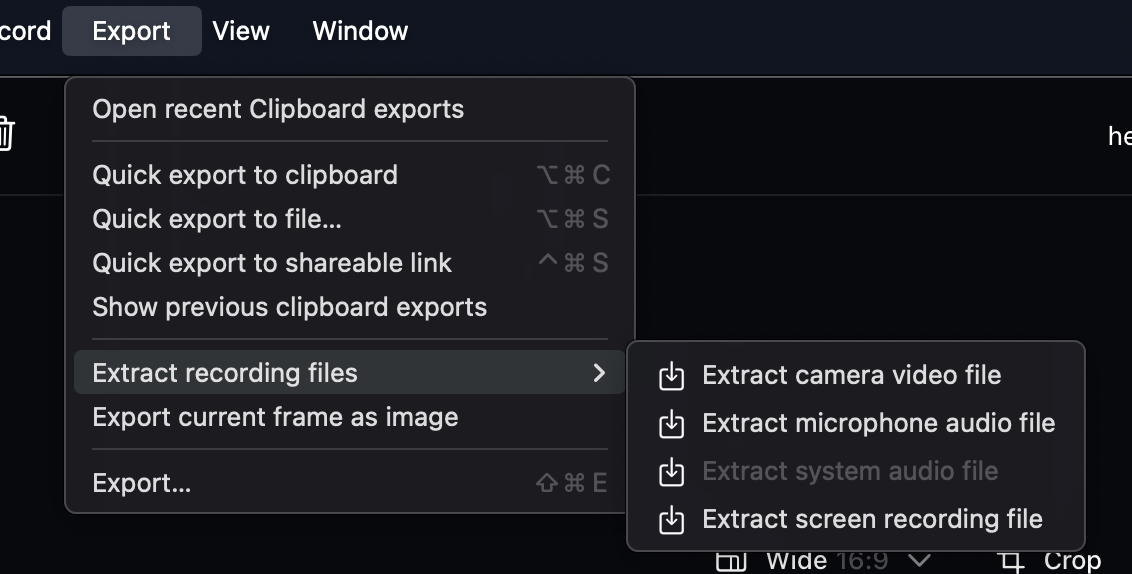The height and width of the screenshot is (574, 1132).
Task: Click the download icon beside Extract screen recording file
Action: click(672, 520)
